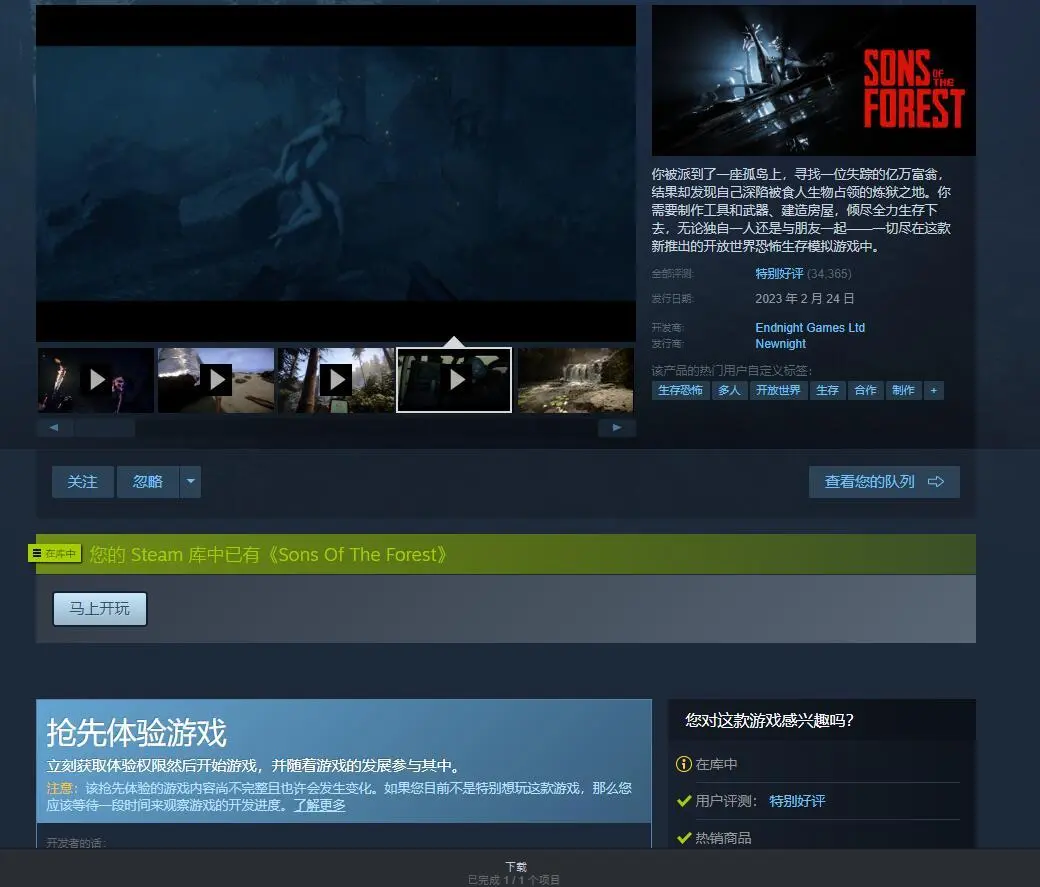Select the 合作 tag
Viewport: 1040px width, 887px height.
click(866, 390)
